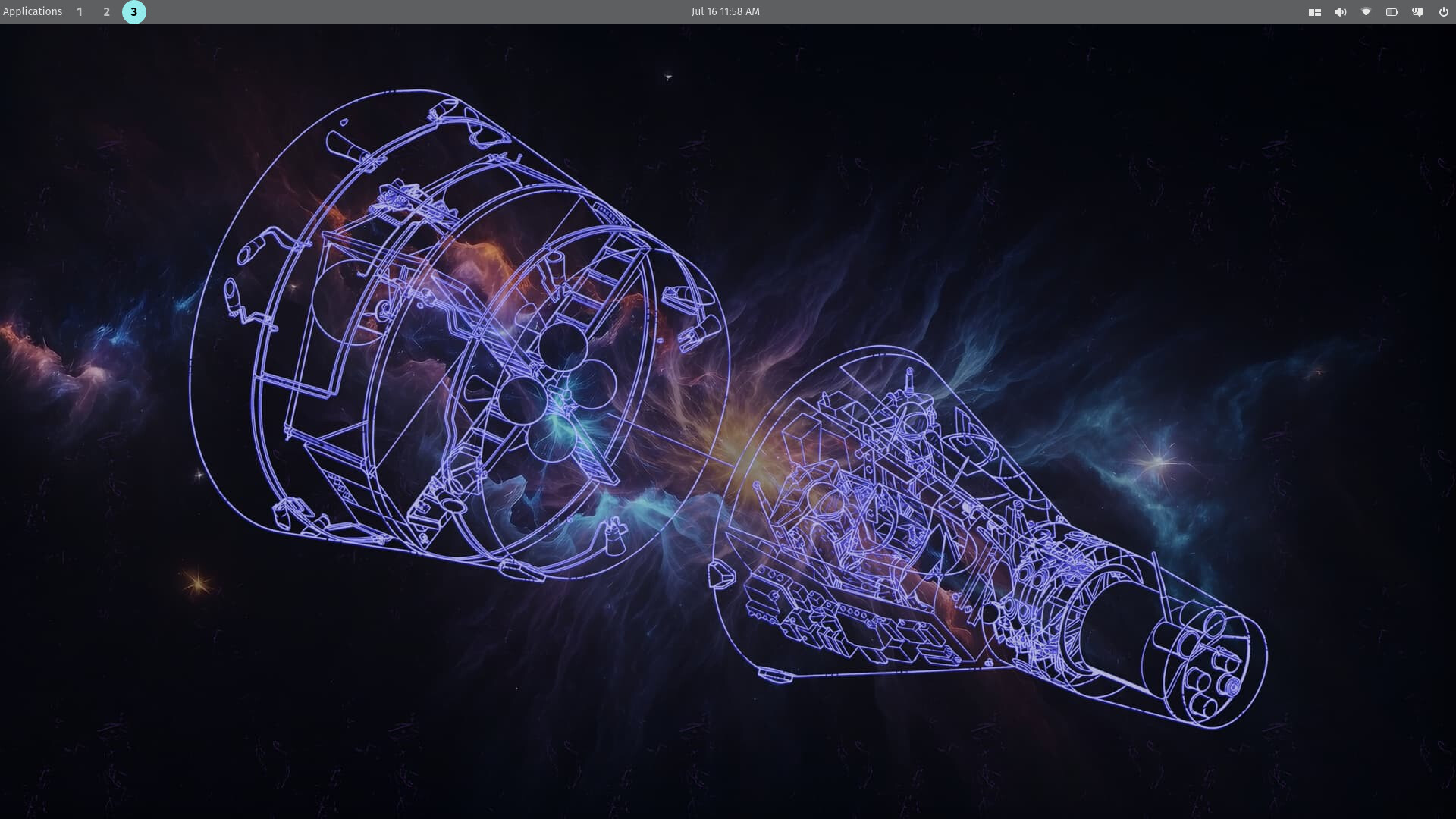Click the orange star on lower-left wallpaper
Image resolution: width=1456 pixels, height=819 pixels.
click(x=198, y=583)
